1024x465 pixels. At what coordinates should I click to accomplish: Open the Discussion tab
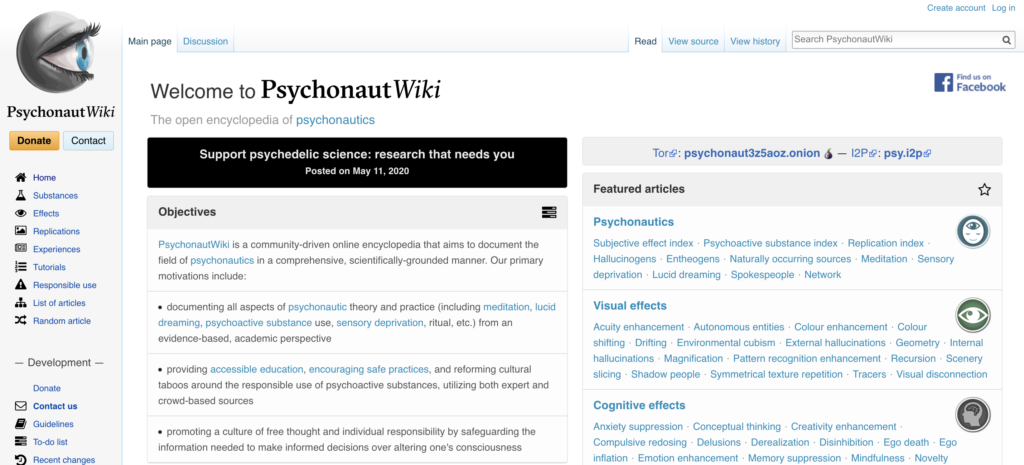pos(205,41)
